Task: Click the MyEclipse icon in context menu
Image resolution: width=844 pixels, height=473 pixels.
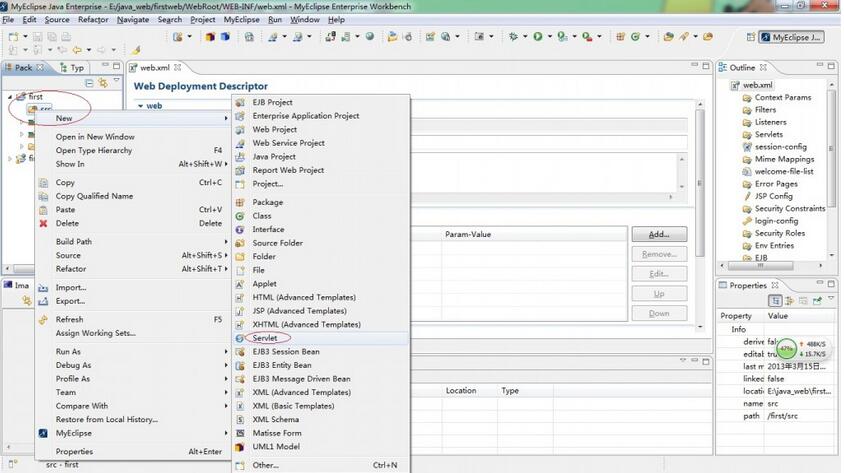Action: point(43,433)
